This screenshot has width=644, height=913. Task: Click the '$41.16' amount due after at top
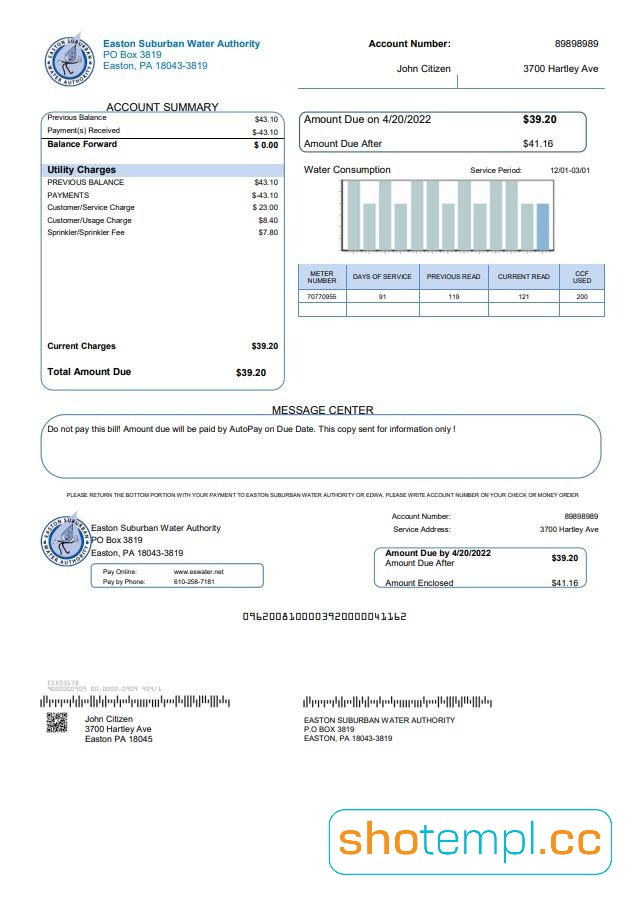(538, 143)
